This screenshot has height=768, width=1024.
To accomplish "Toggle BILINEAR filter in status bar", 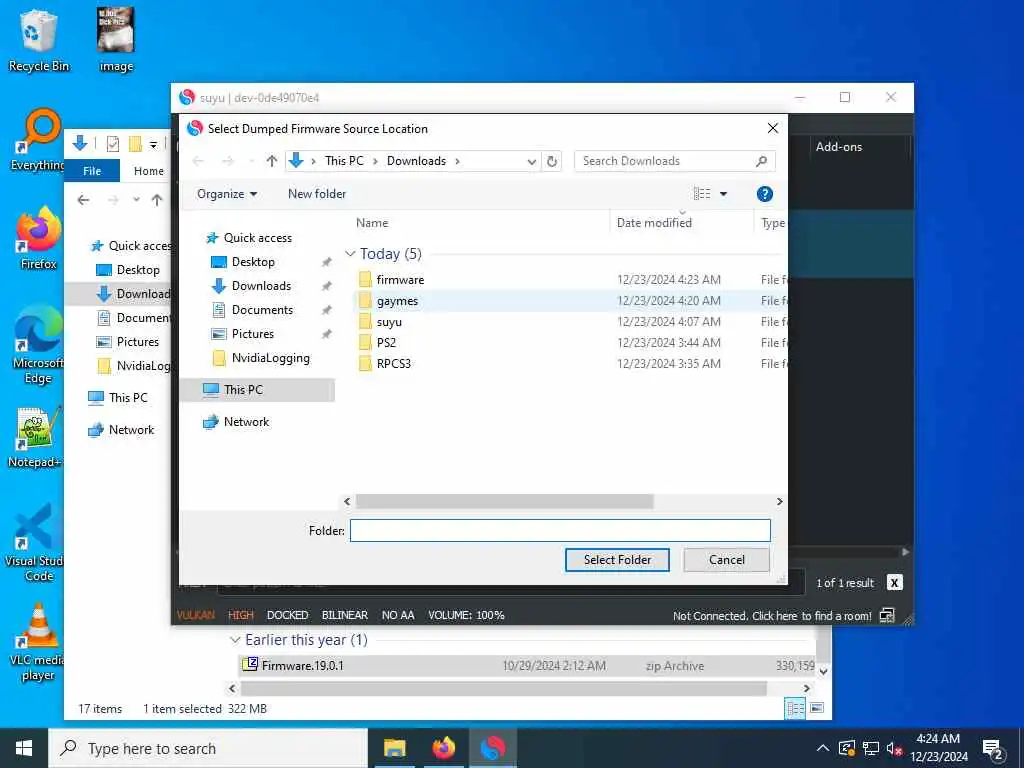I will pos(344,615).
